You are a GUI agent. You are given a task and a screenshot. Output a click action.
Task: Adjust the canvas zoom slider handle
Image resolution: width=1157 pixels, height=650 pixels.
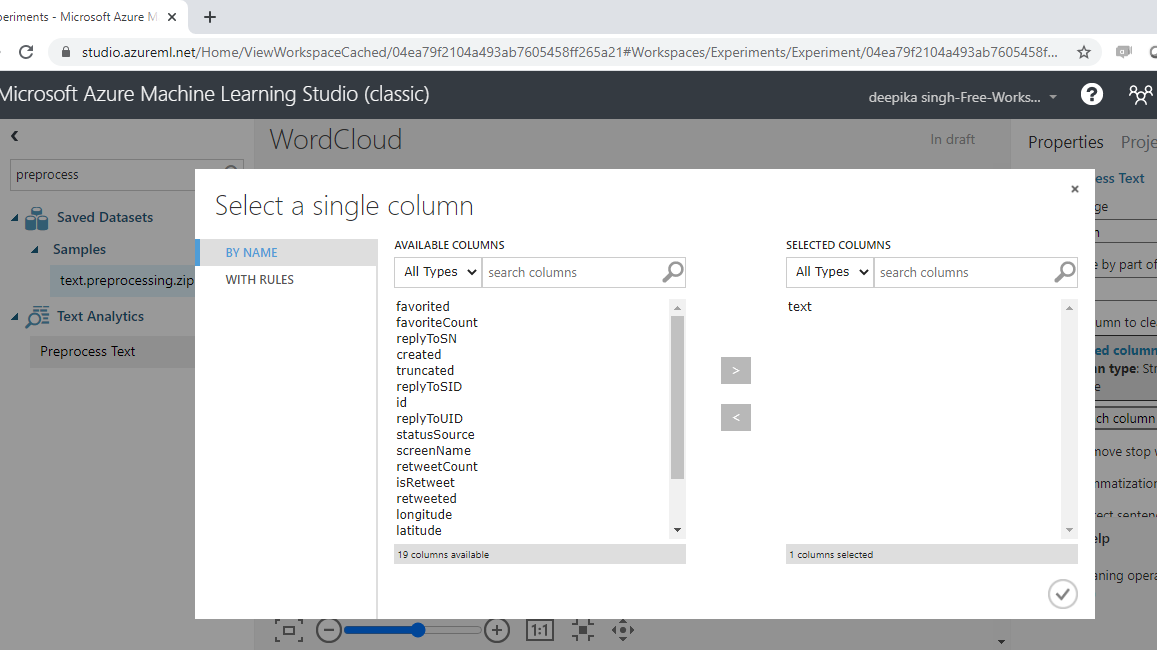pos(418,630)
